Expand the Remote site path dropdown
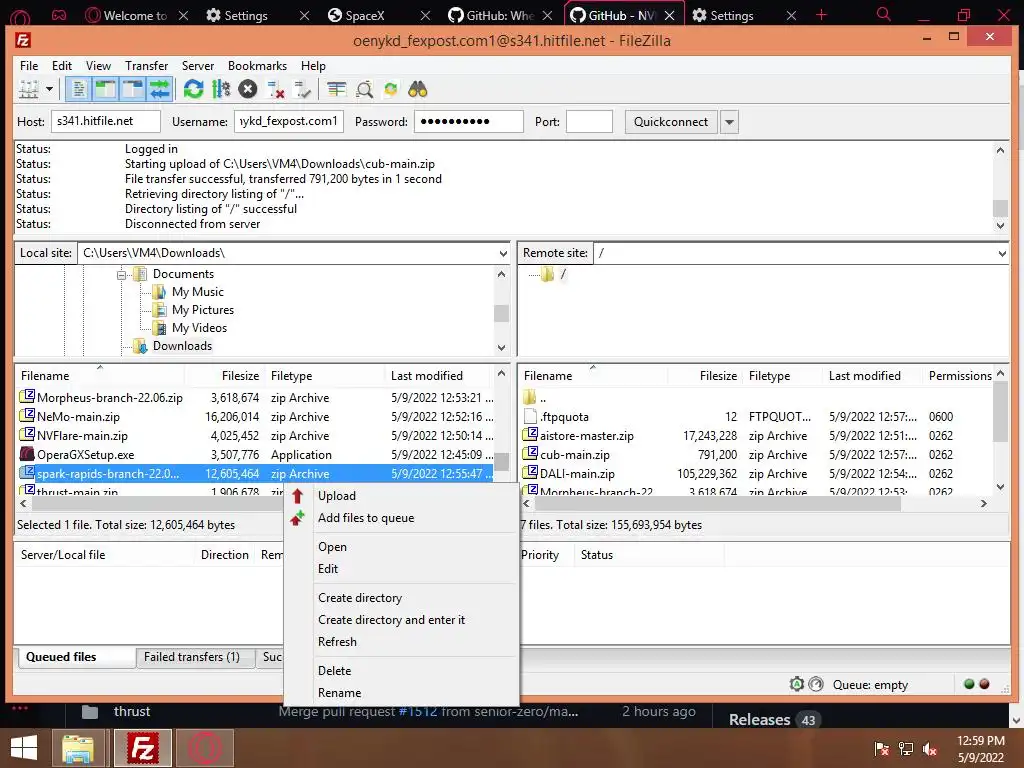Viewport: 1024px width, 768px height. click(1002, 253)
